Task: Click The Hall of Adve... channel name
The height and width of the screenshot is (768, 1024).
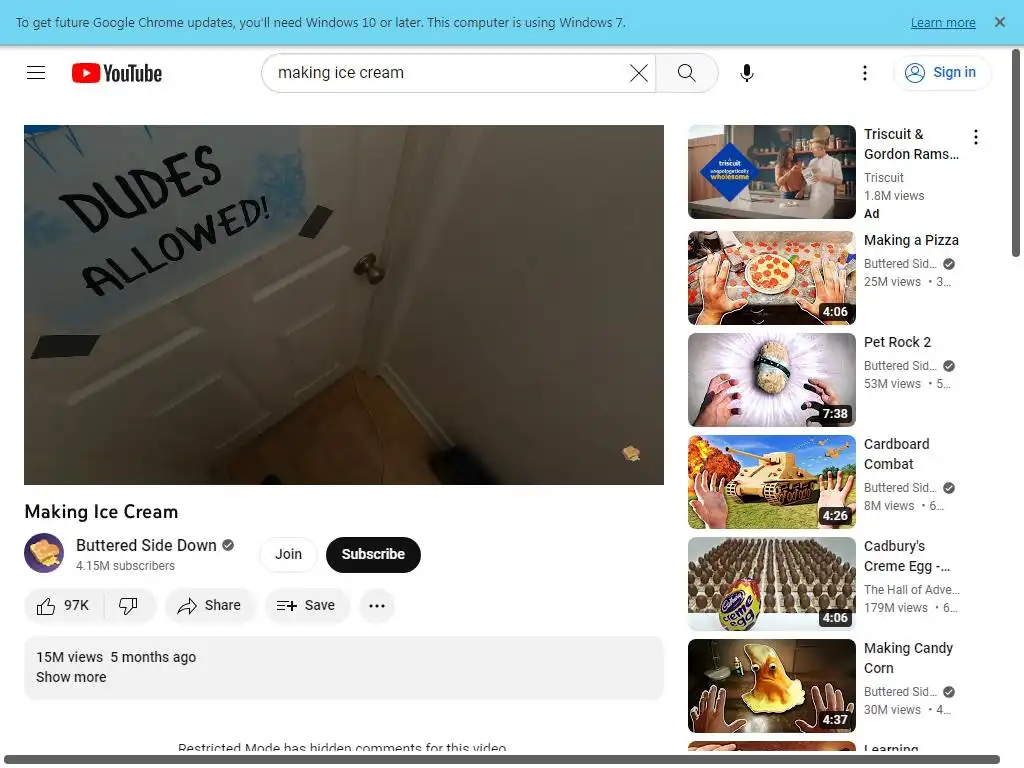Action: [x=912, y=590]
